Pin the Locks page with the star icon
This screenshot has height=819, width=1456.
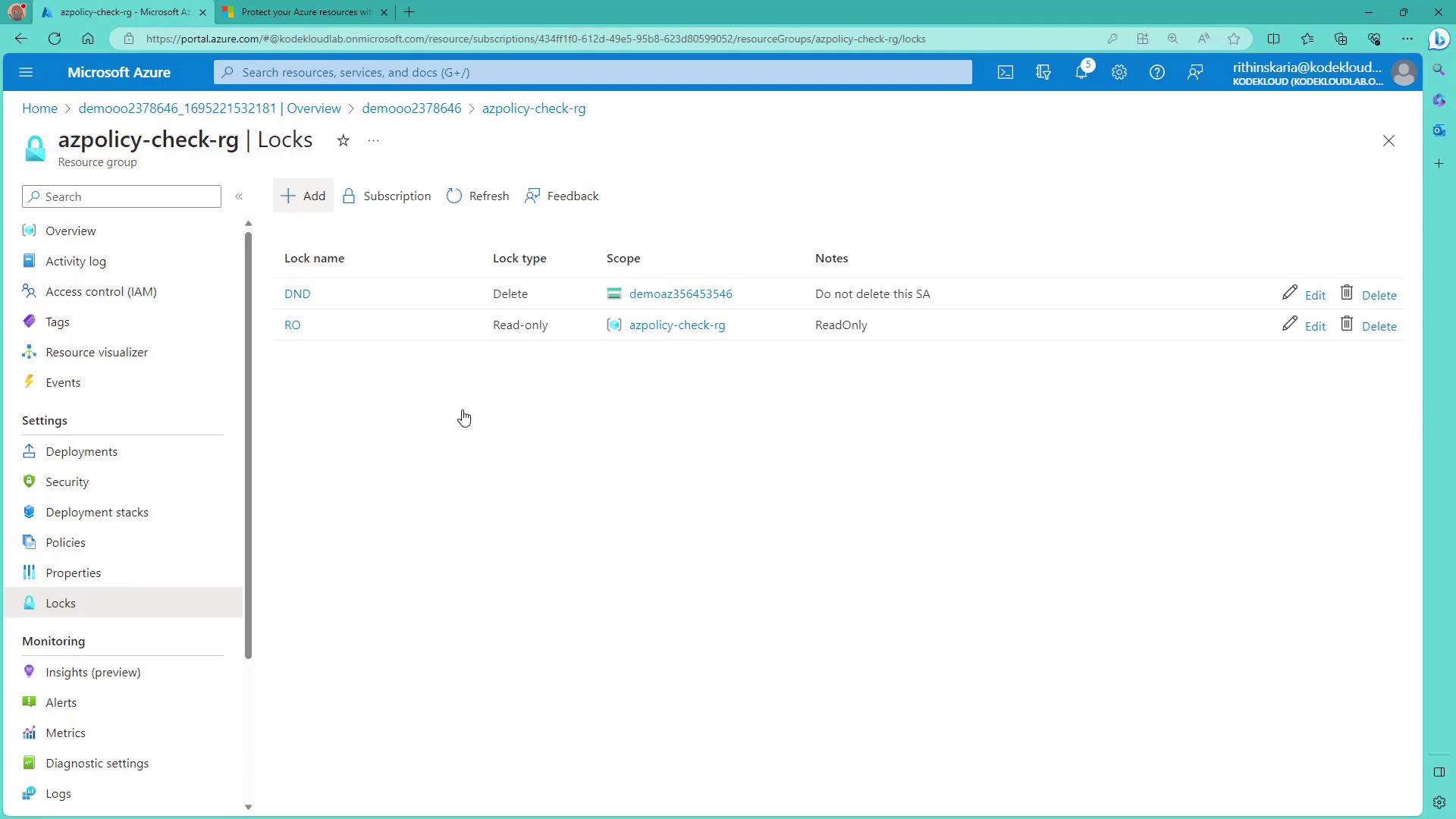coord(343,140)
